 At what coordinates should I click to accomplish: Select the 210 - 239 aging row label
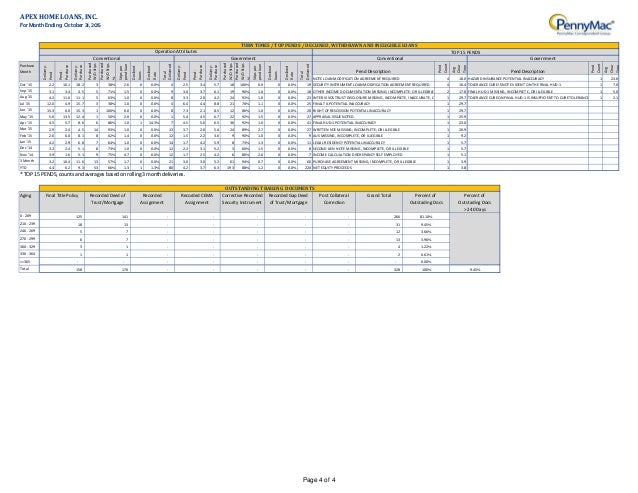click(x=25, y=224)
